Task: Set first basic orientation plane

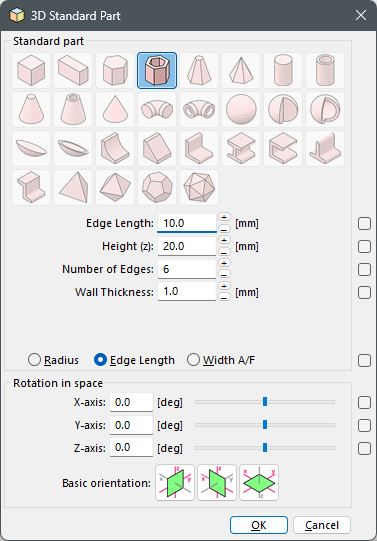Action: coord(175,482)
